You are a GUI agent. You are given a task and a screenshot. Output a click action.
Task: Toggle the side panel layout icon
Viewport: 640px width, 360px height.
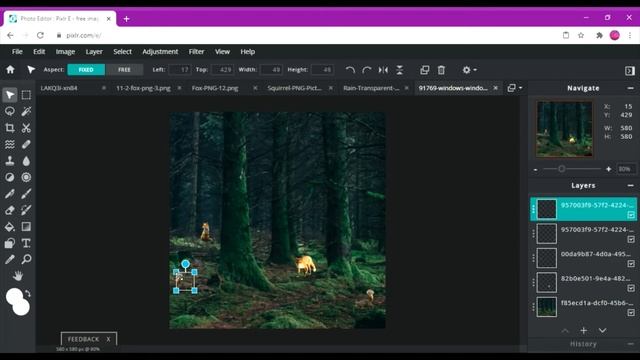(630, 71)
